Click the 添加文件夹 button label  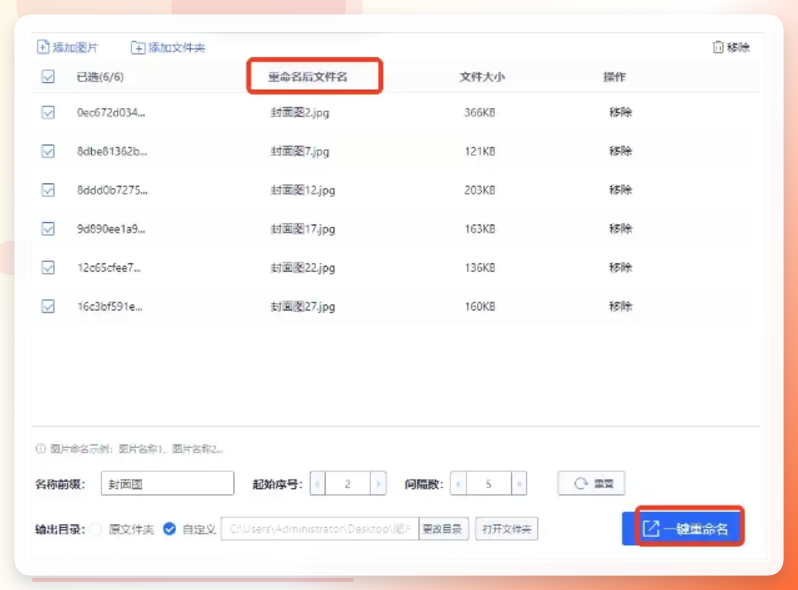coord(177,48)
